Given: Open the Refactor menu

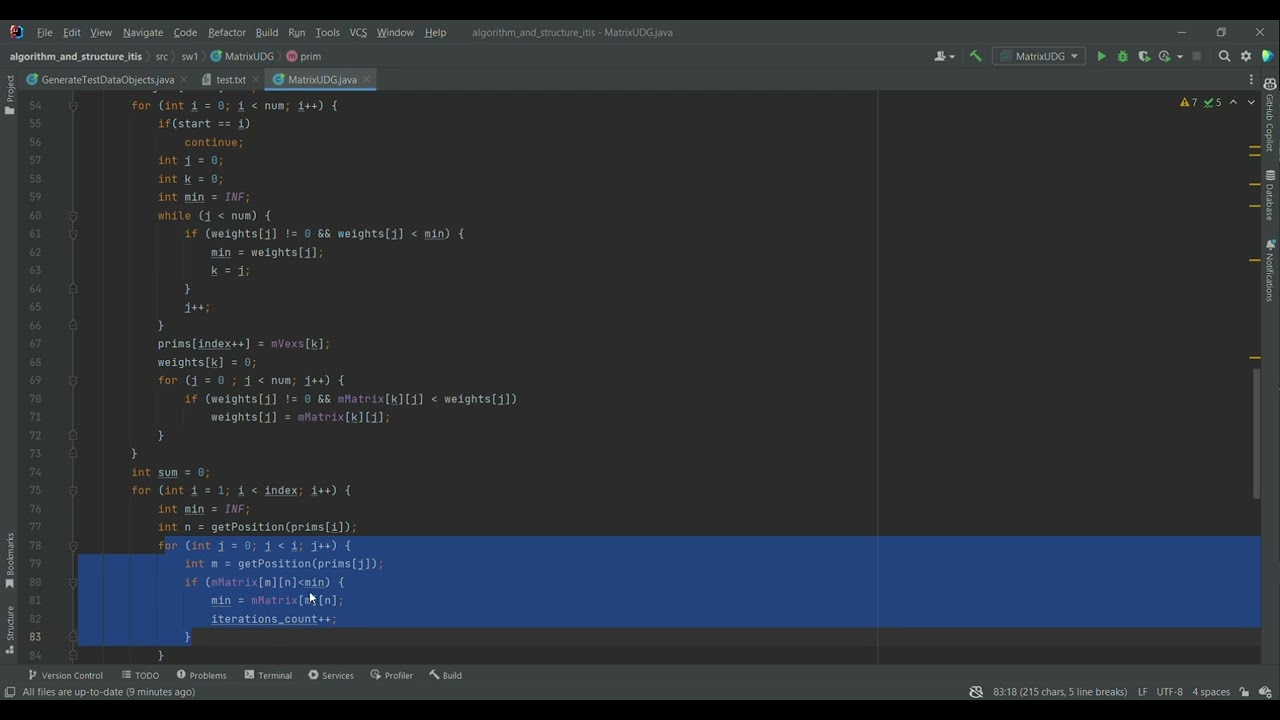Looking at the screenshot, I should [x=227, y=32].
